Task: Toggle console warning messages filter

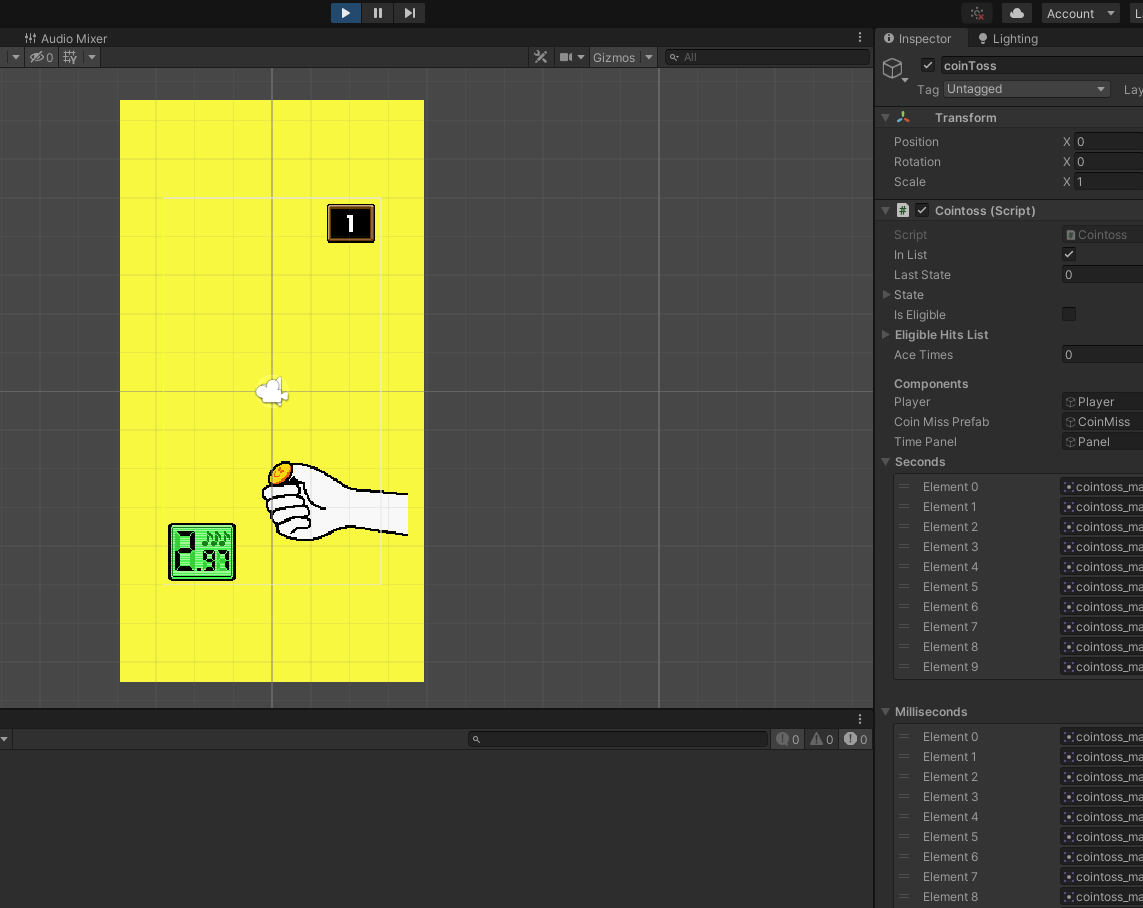Action: [x=822, y=739]
